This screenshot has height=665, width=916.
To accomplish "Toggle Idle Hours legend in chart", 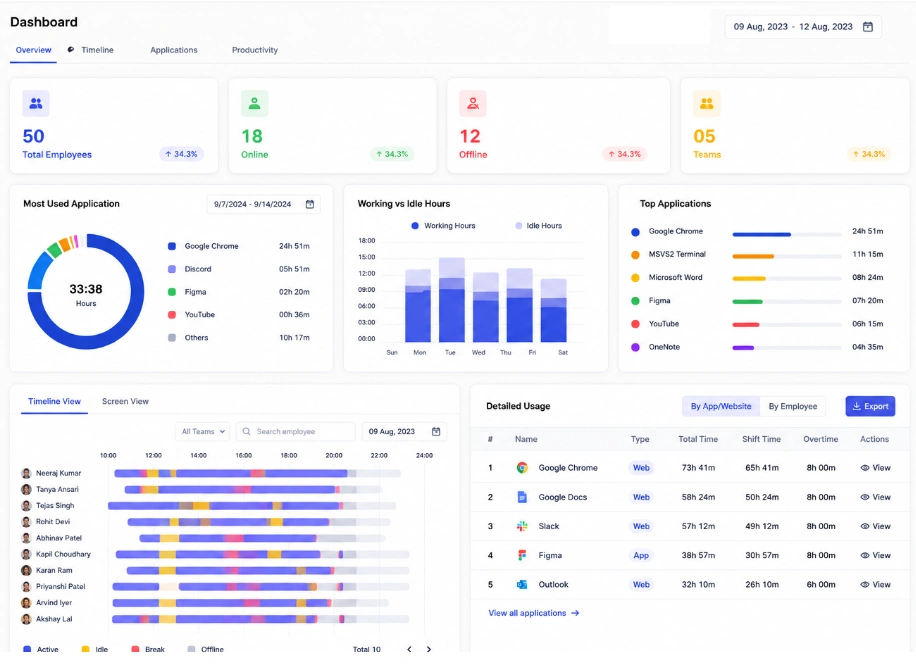I will click(539, 226).
